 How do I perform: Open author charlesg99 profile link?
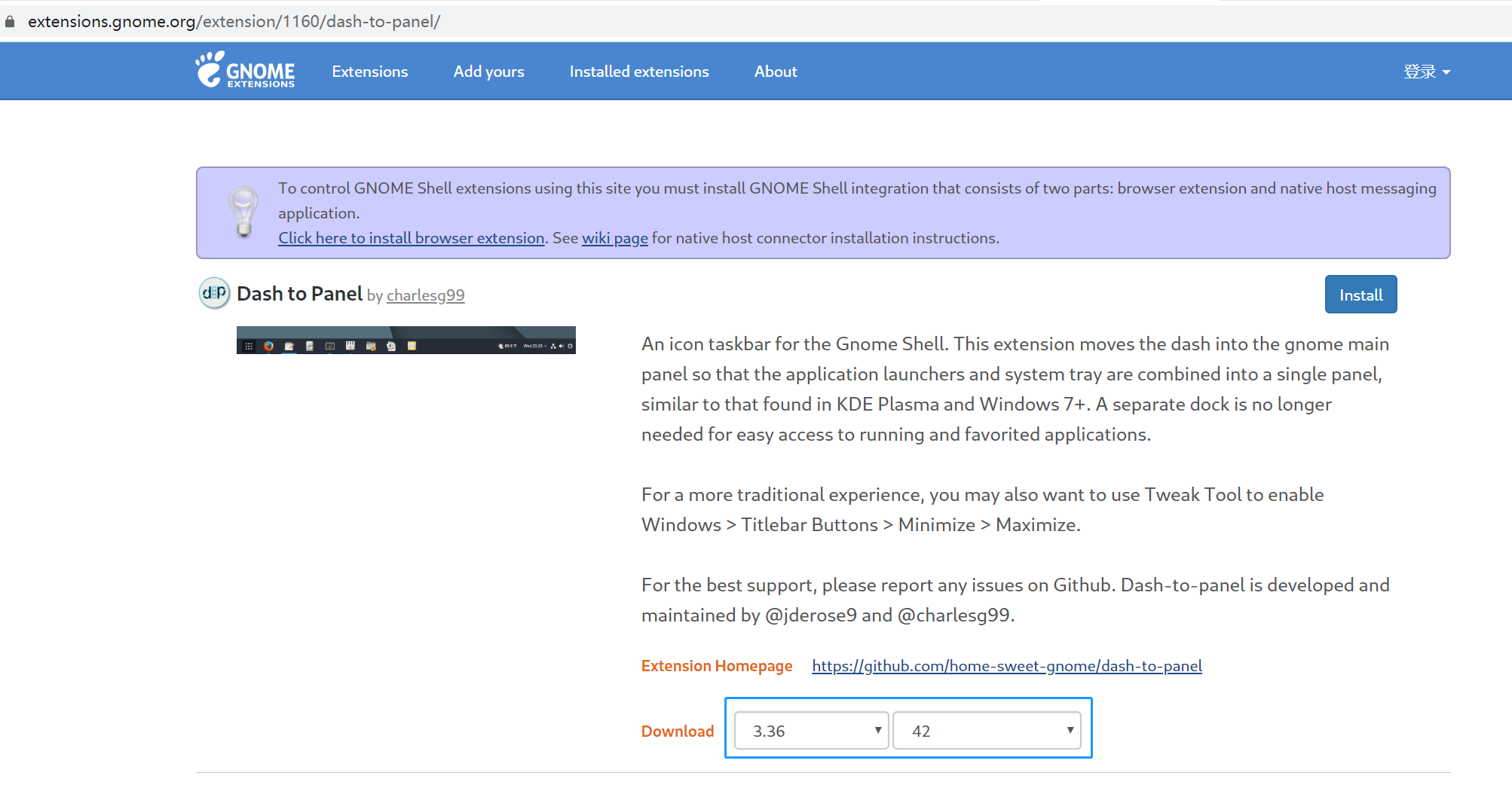coord(426,295)
